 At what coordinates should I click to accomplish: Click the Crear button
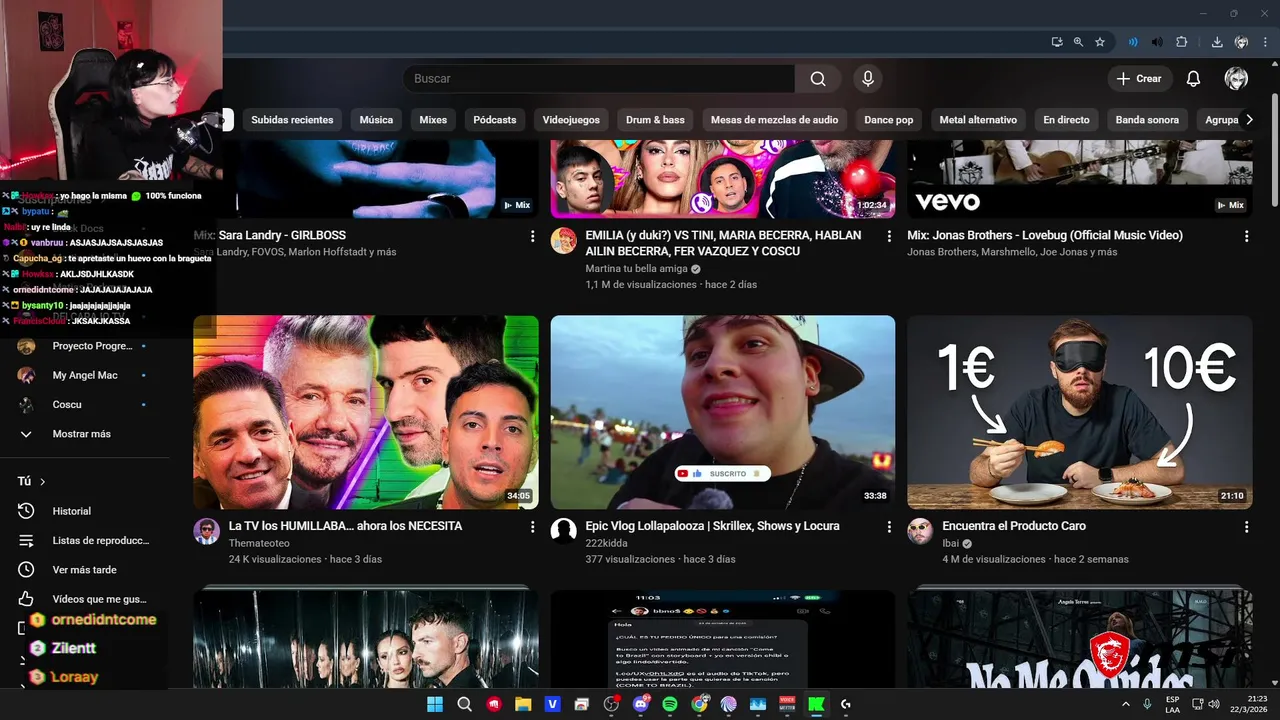point(1139,79)
